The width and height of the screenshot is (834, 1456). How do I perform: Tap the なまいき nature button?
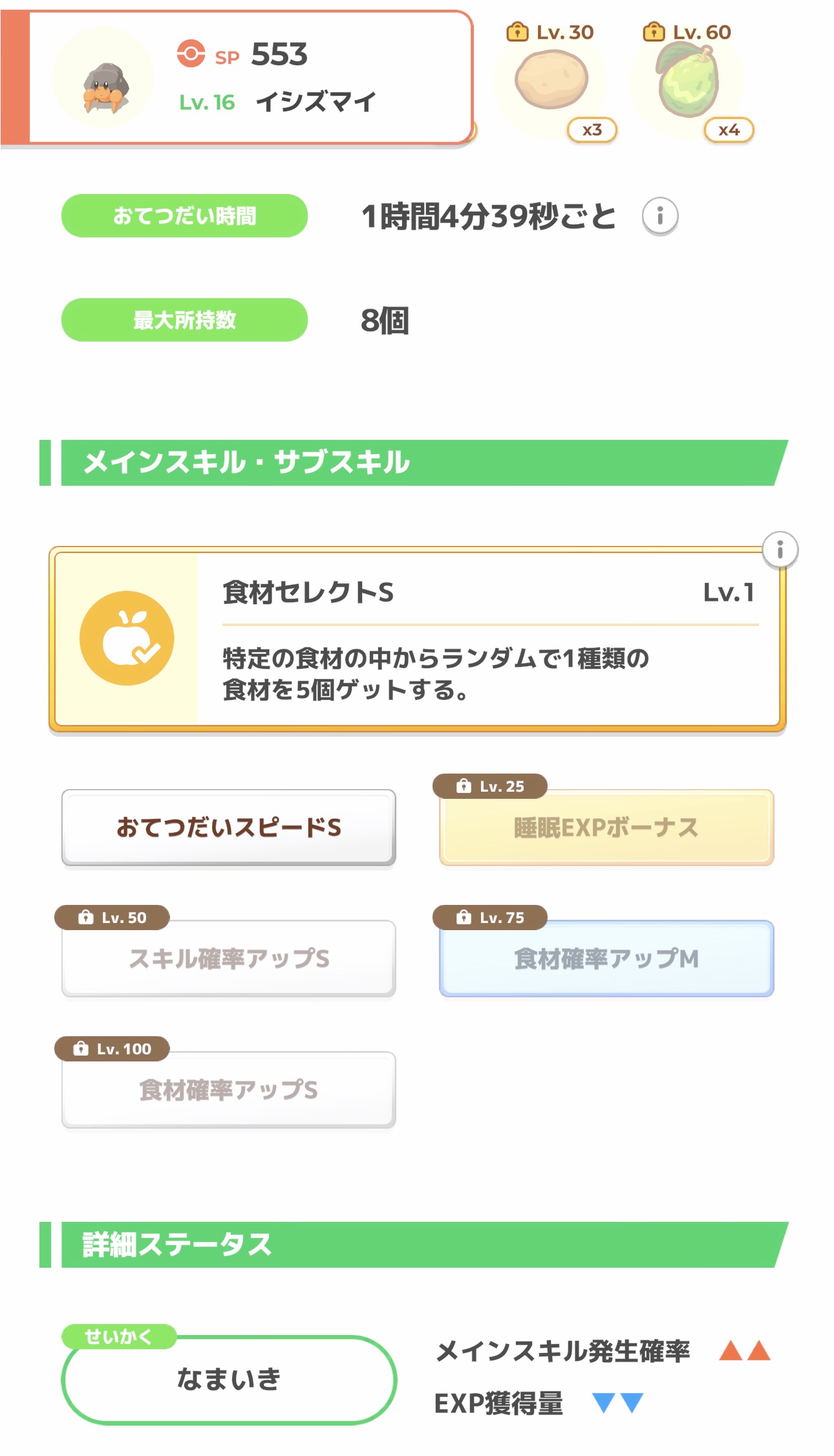[x=229, y=1378]
